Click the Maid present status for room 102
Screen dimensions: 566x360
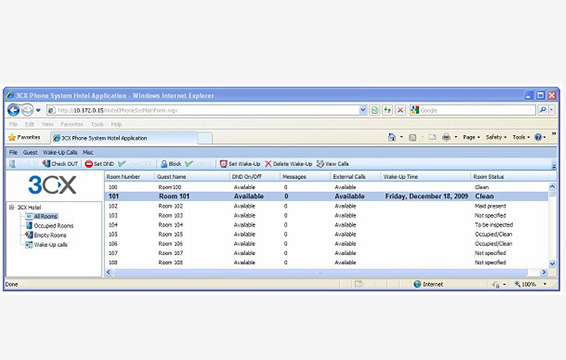pyautogui.click(x=490, y=206)
